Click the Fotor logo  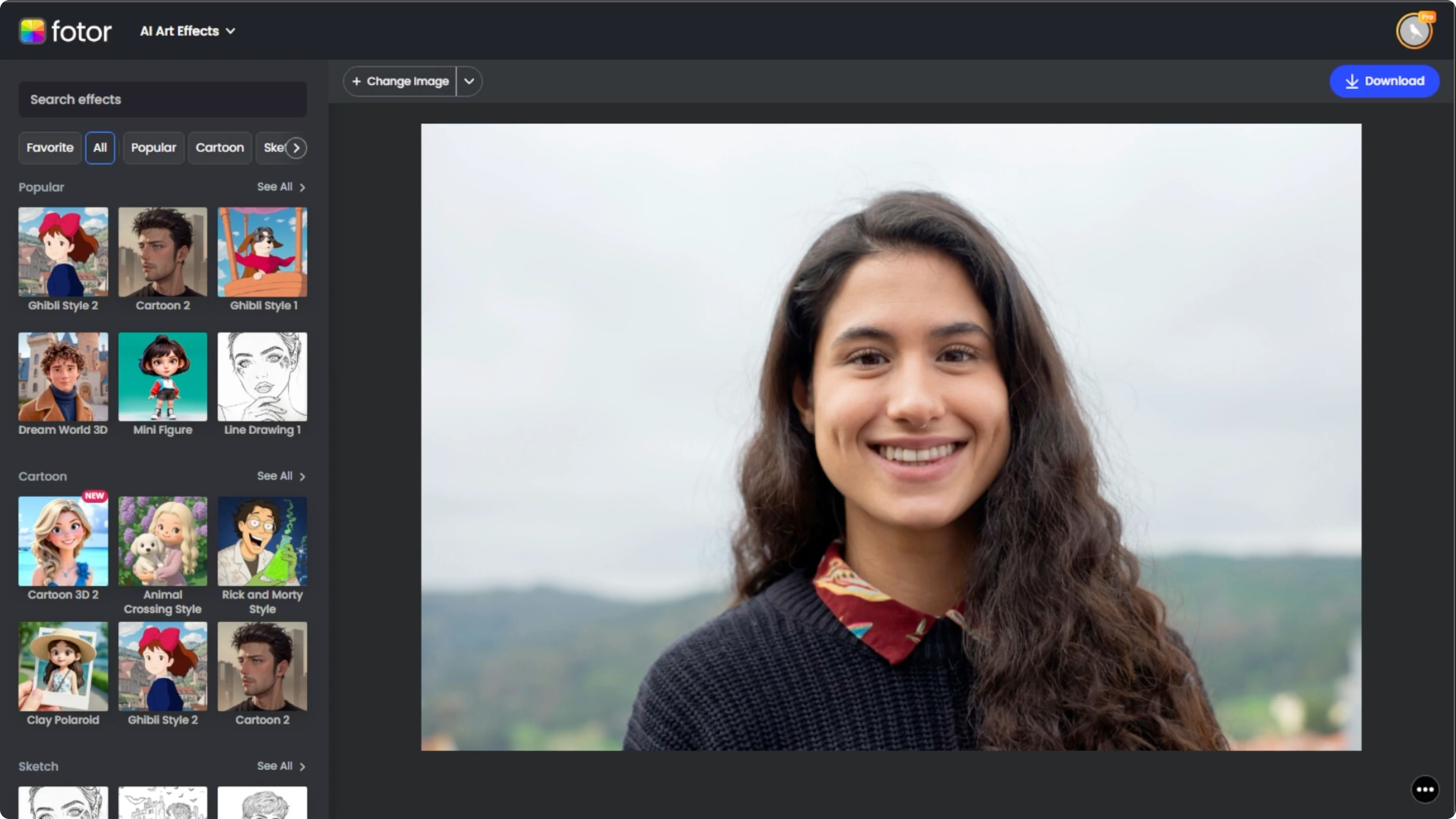tap(66, 31)
